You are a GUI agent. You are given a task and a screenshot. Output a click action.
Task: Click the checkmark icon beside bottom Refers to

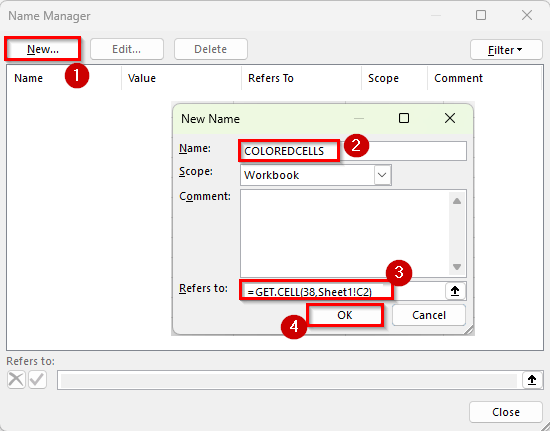coord(38,379)
